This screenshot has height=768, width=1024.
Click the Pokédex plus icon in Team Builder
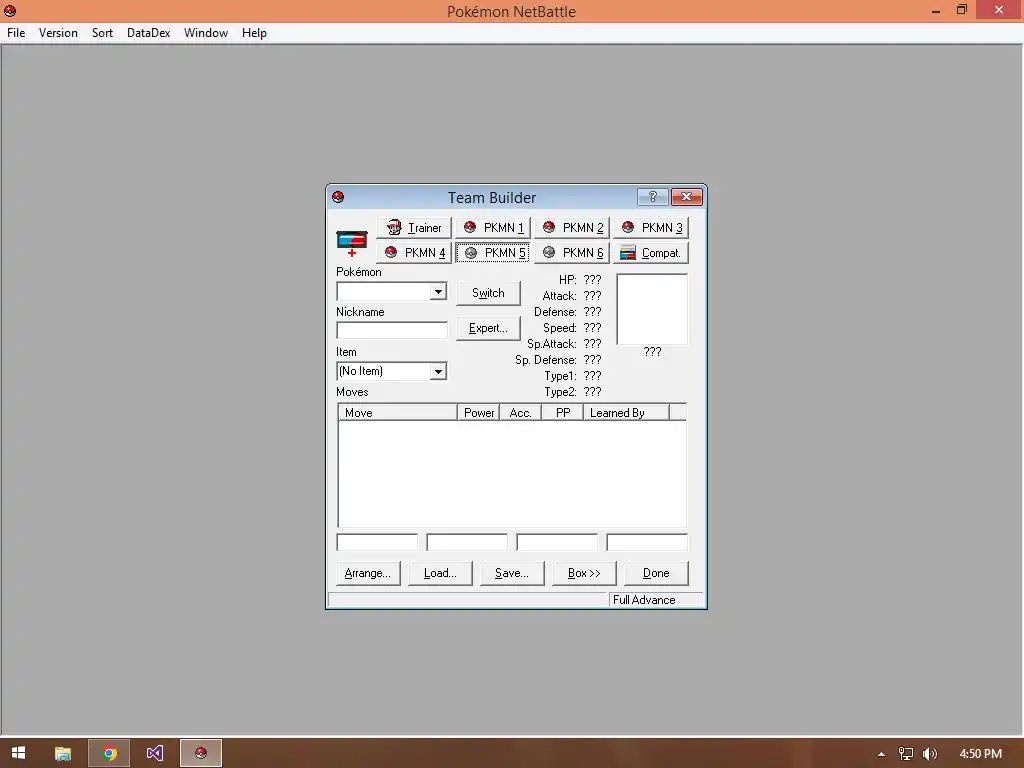click(x=352, y=244)
